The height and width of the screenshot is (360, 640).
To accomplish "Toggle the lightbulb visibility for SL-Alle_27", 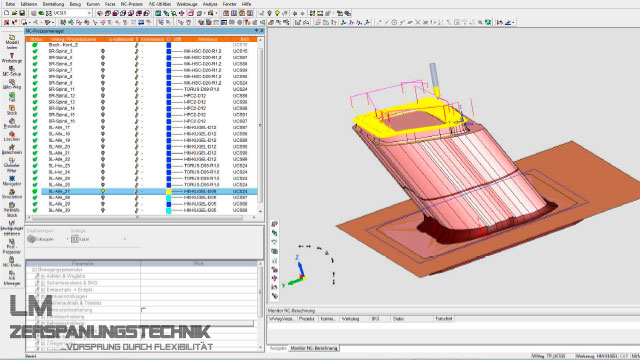I will coord(103,191).
